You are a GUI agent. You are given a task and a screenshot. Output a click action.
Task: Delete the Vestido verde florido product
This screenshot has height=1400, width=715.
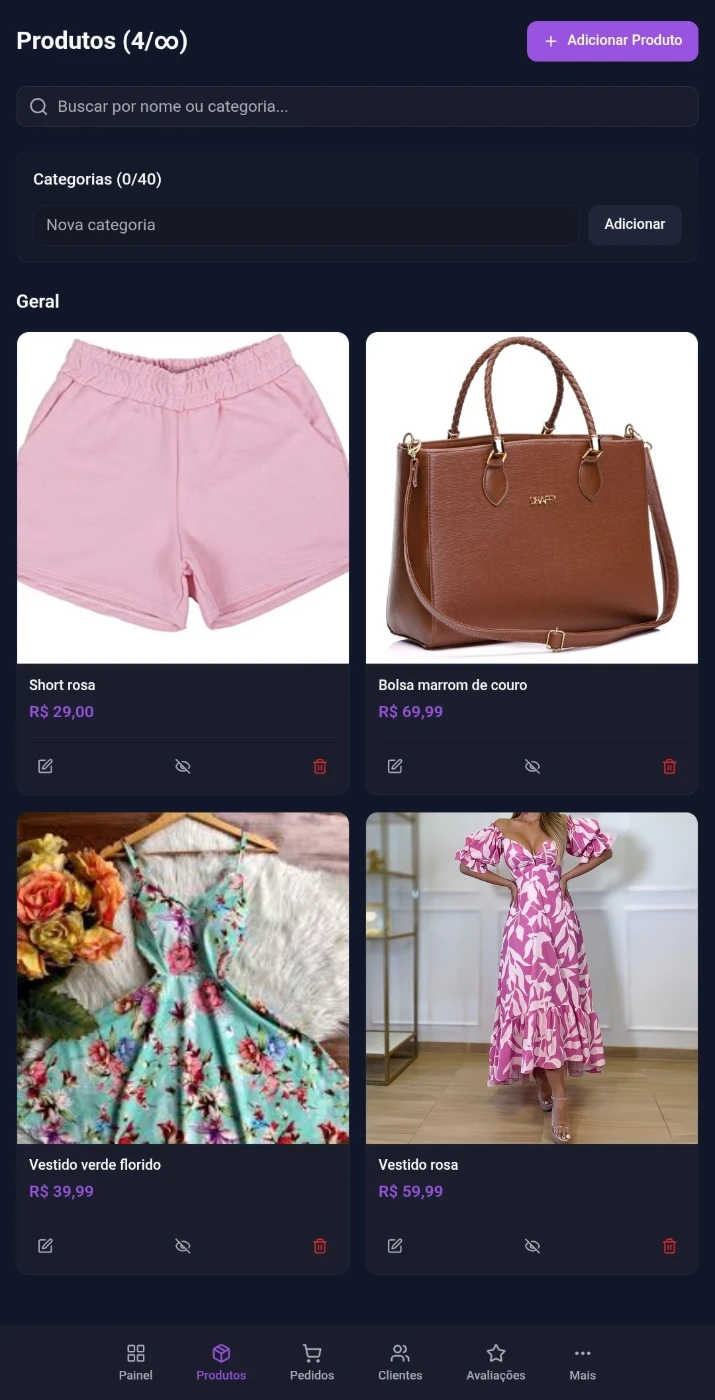coord(320,1246)
